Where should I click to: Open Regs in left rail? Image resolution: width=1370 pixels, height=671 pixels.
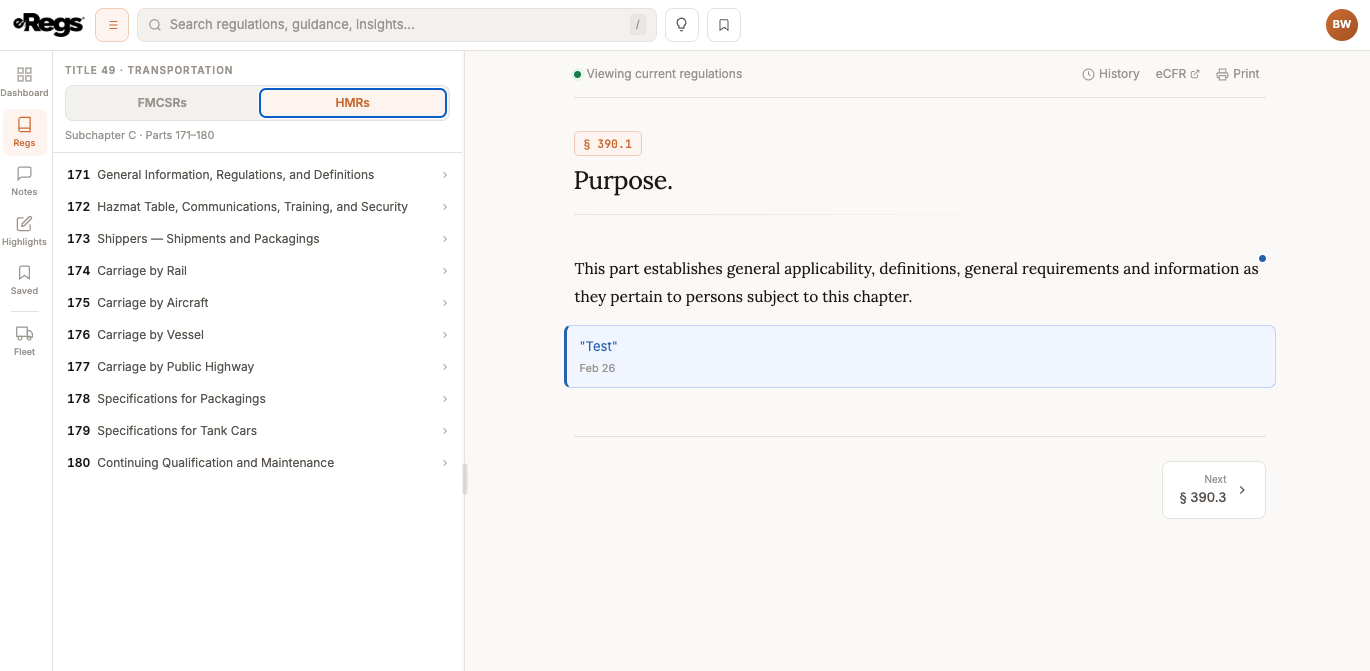pyautogui.click(x=25, y=132)
